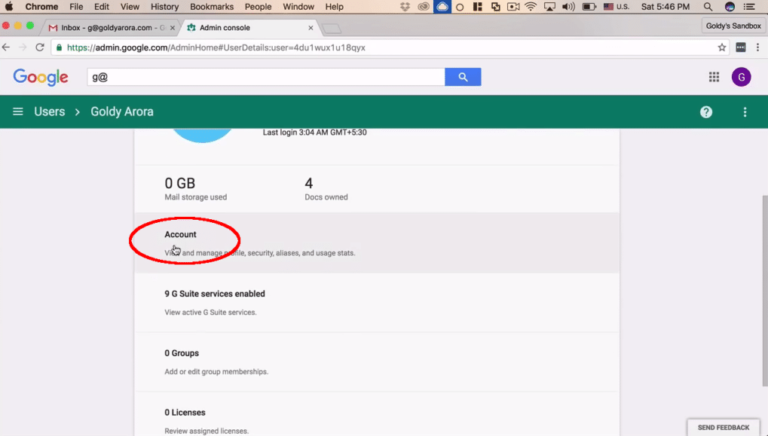Click the user profile picture circle

(x=202, y=136)
